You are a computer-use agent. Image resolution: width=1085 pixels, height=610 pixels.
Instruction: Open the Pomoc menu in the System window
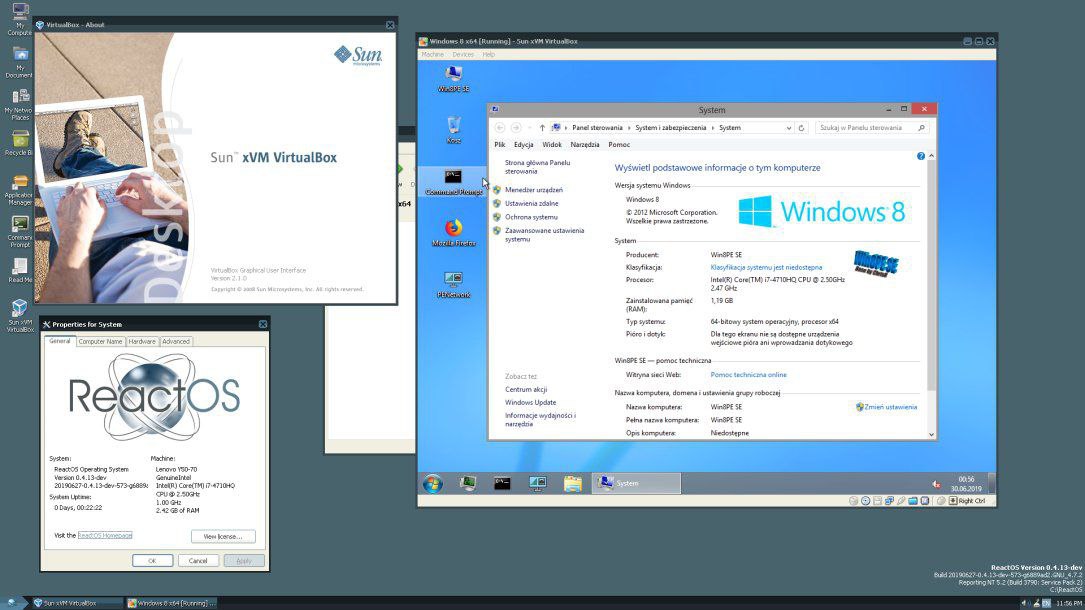point(619,145)
